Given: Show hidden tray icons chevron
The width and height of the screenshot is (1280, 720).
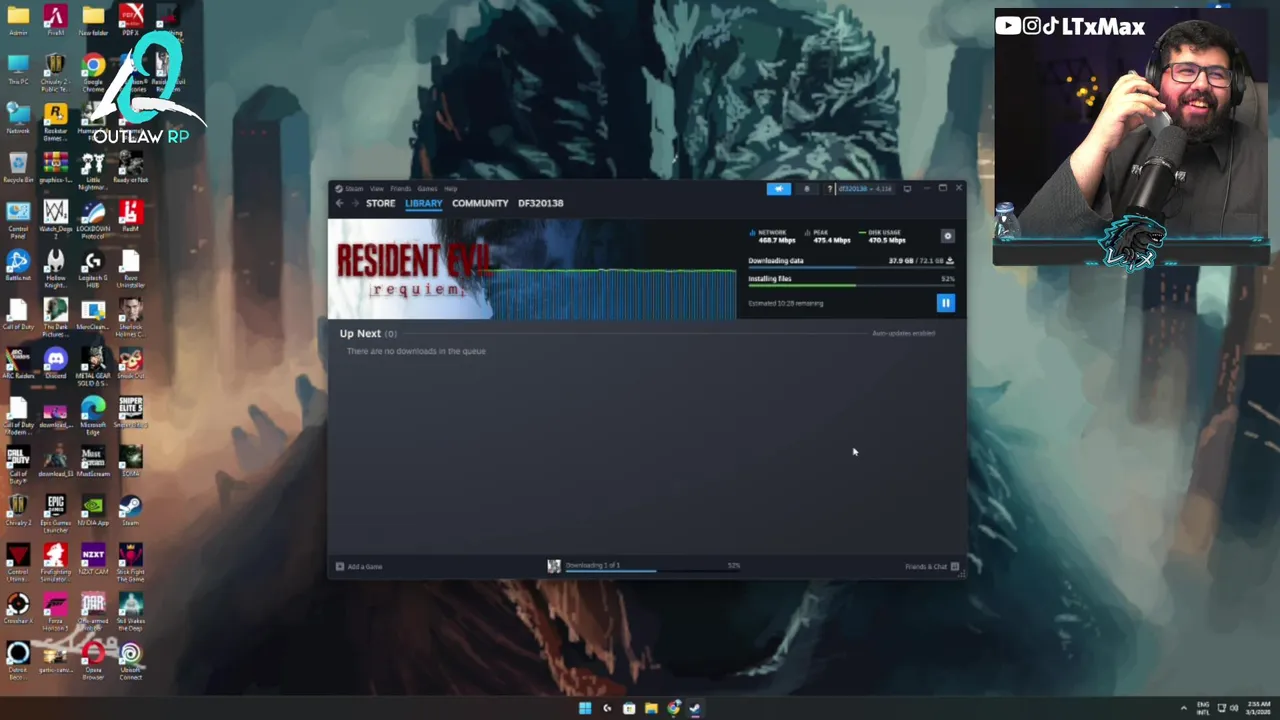Looking at the screenshot, I should pyautogui.click(x=1184, y=708).
